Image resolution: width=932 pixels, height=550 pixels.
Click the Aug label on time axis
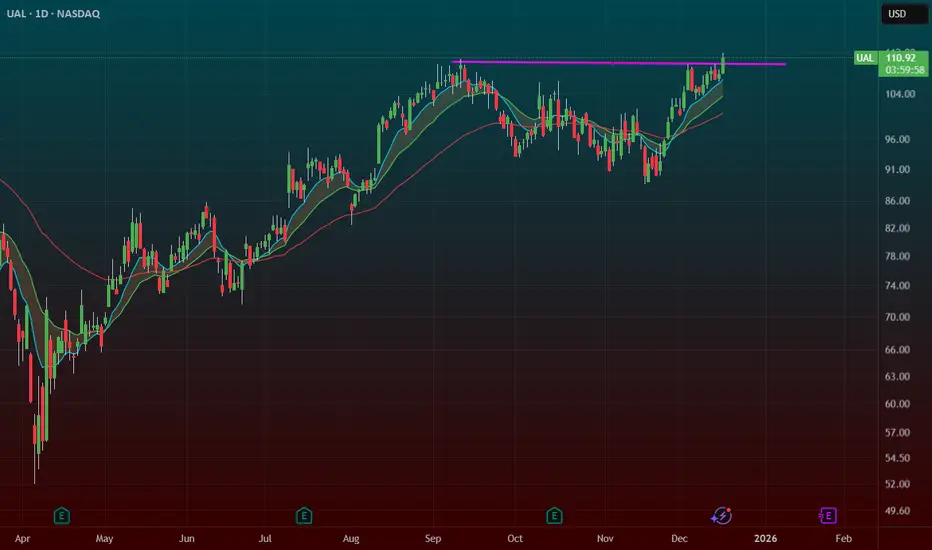pos(351,539)
